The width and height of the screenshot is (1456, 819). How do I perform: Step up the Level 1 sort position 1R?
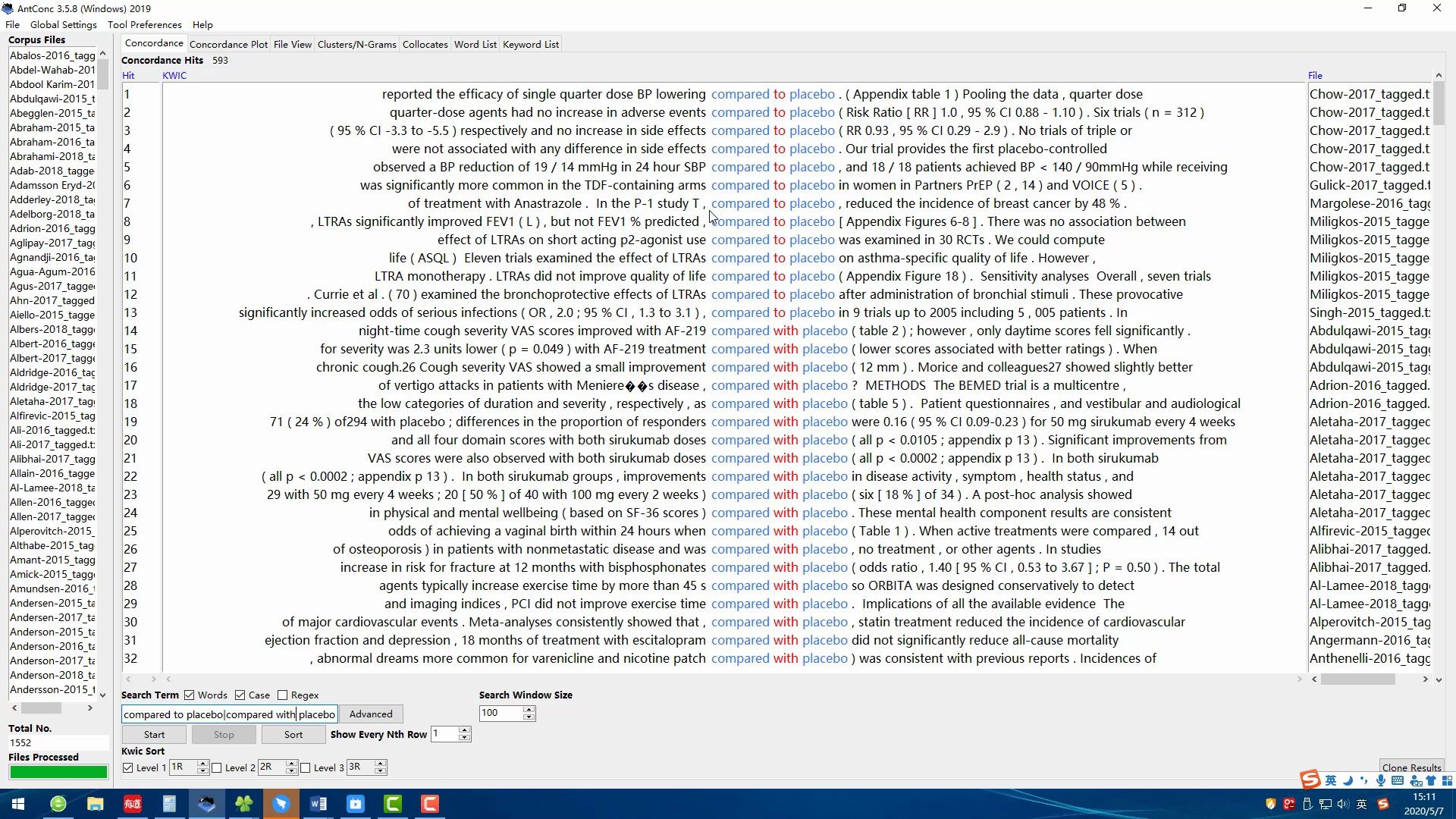coord(202,764)
